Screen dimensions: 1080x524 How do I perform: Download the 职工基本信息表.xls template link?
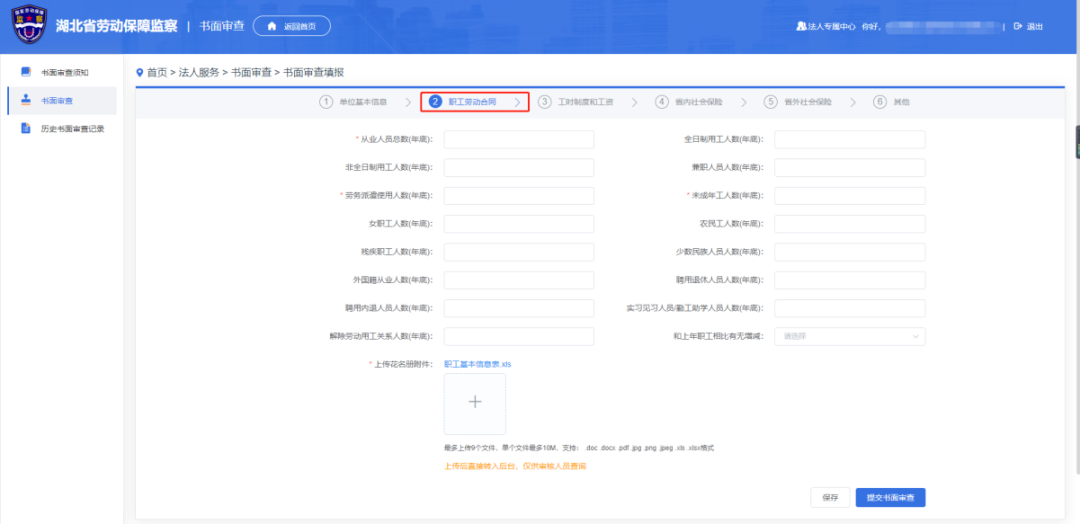coord(477,364)
